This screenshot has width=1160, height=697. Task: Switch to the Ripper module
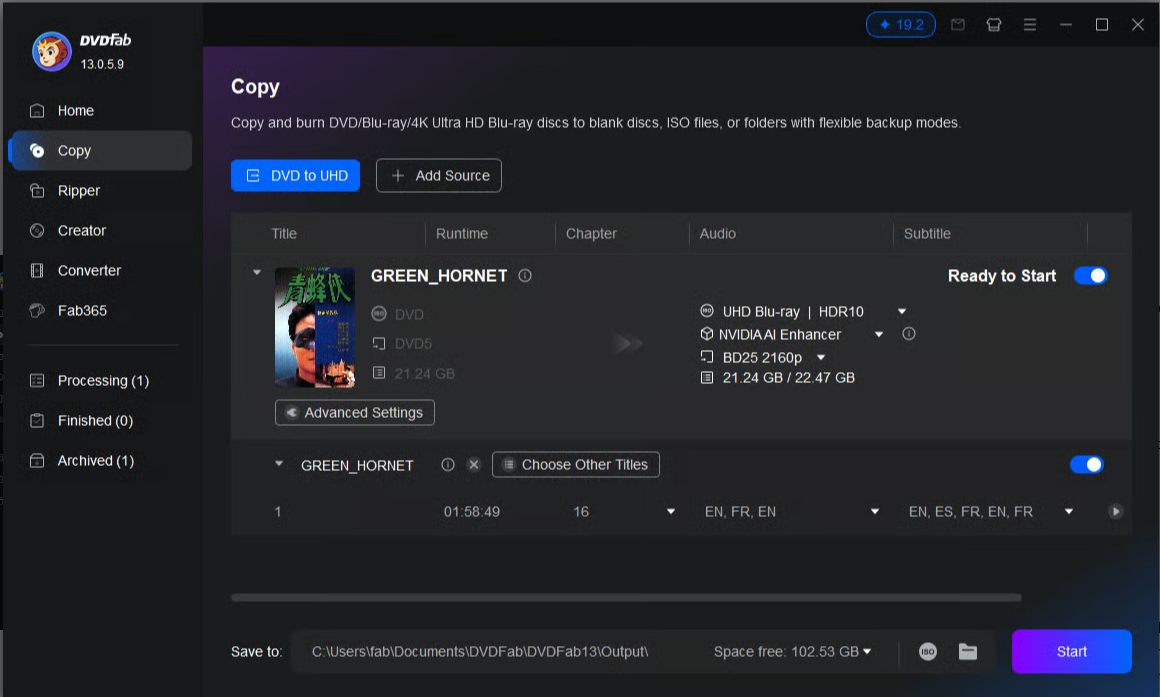pos(78,191)
